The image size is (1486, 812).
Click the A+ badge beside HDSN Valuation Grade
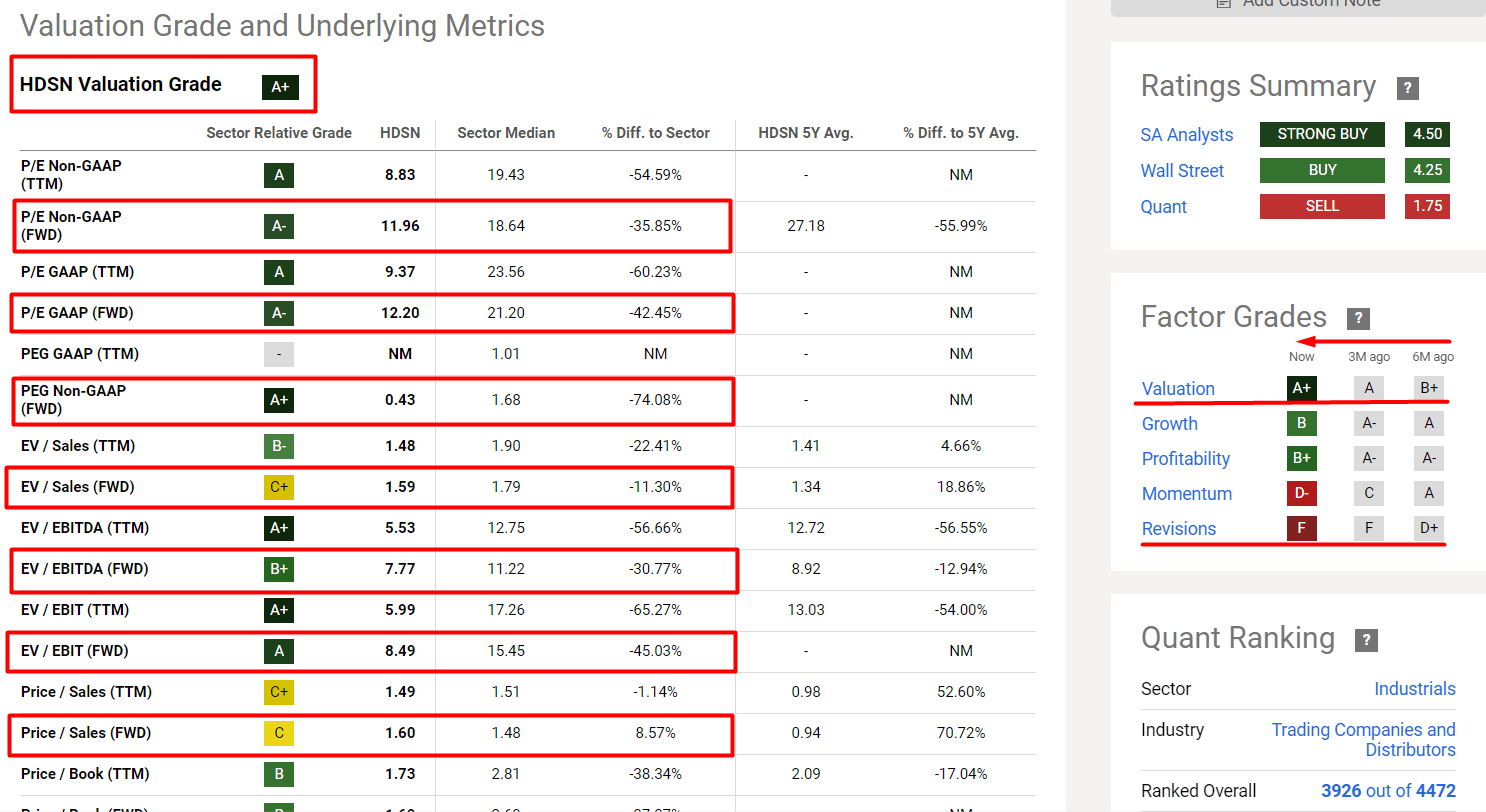click(280, 87)
